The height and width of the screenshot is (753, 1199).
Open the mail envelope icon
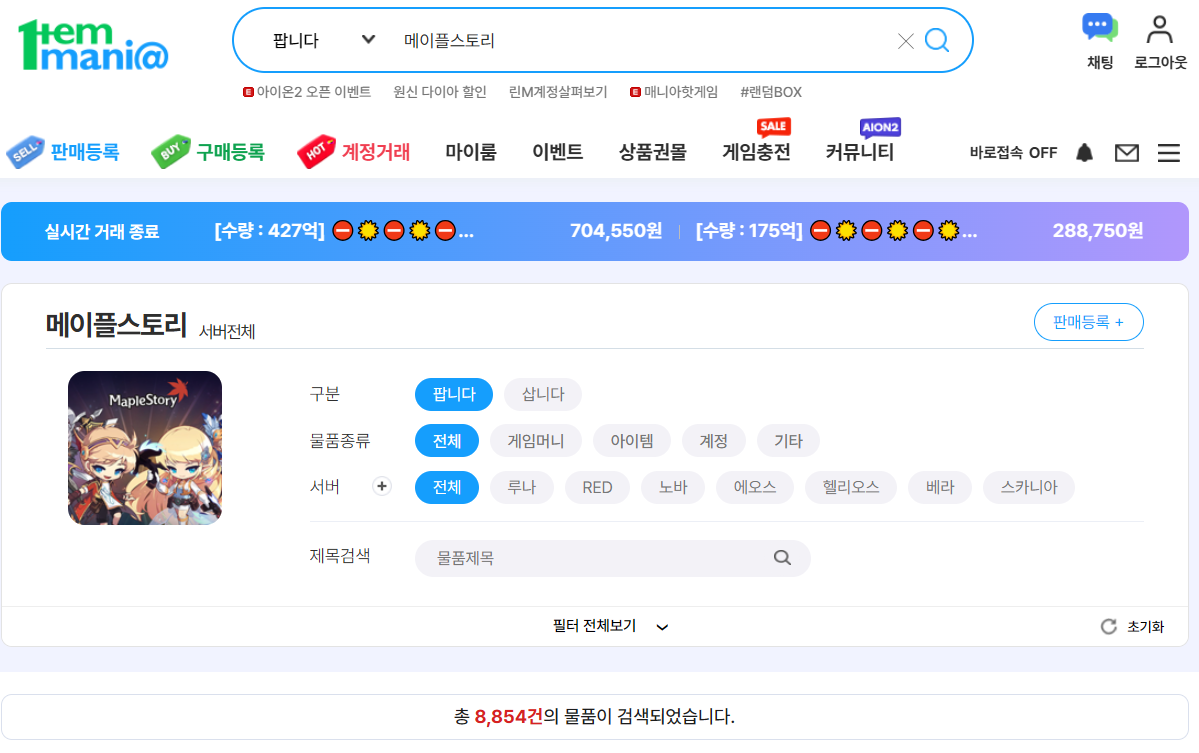[x=1126, y=153]
